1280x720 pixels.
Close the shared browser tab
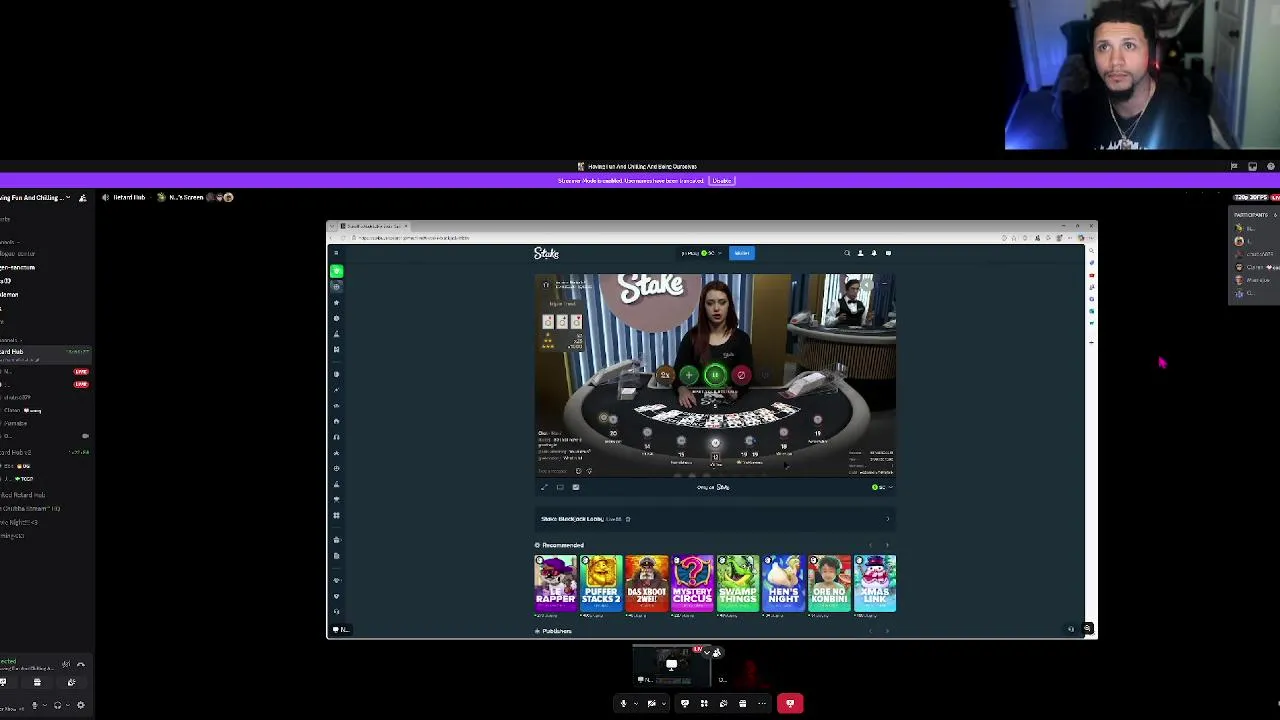tap(406, 226)
